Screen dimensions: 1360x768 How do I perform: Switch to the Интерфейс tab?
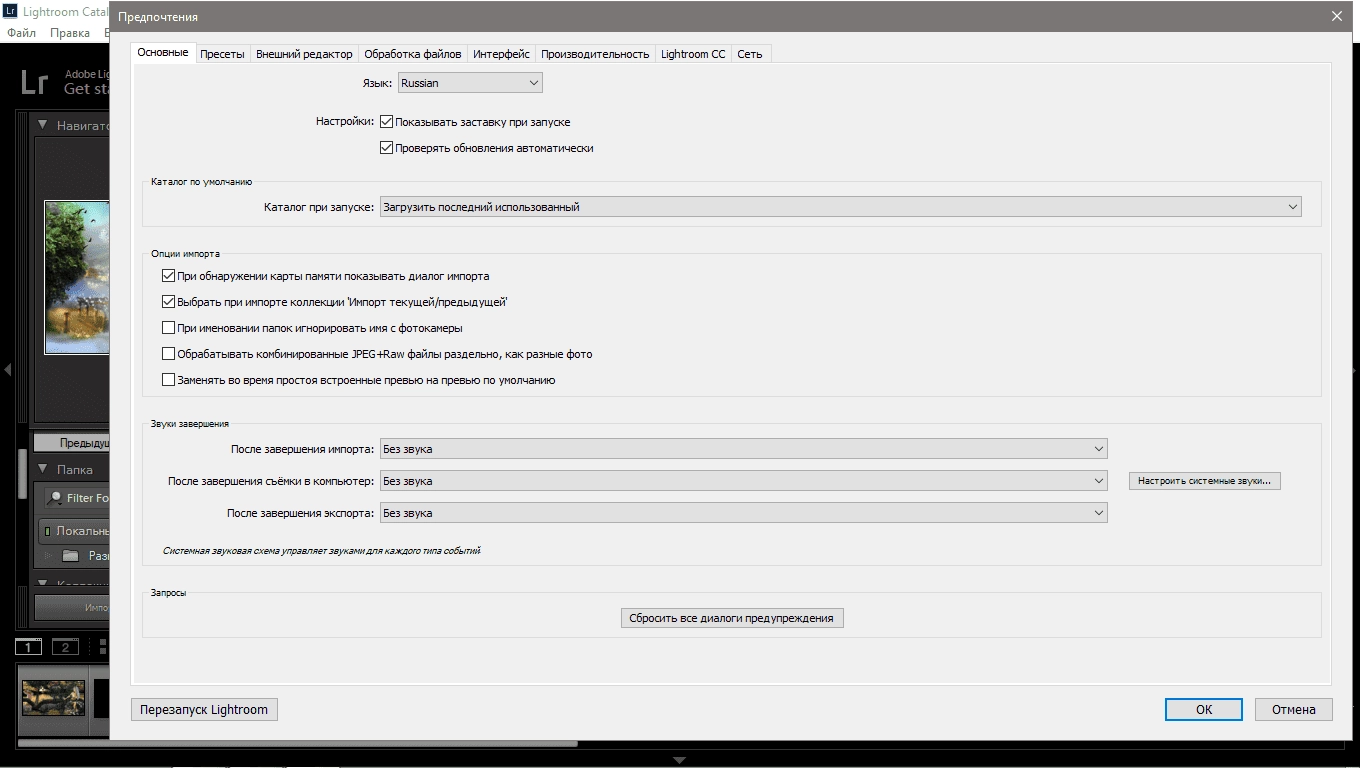click(502, 54)
